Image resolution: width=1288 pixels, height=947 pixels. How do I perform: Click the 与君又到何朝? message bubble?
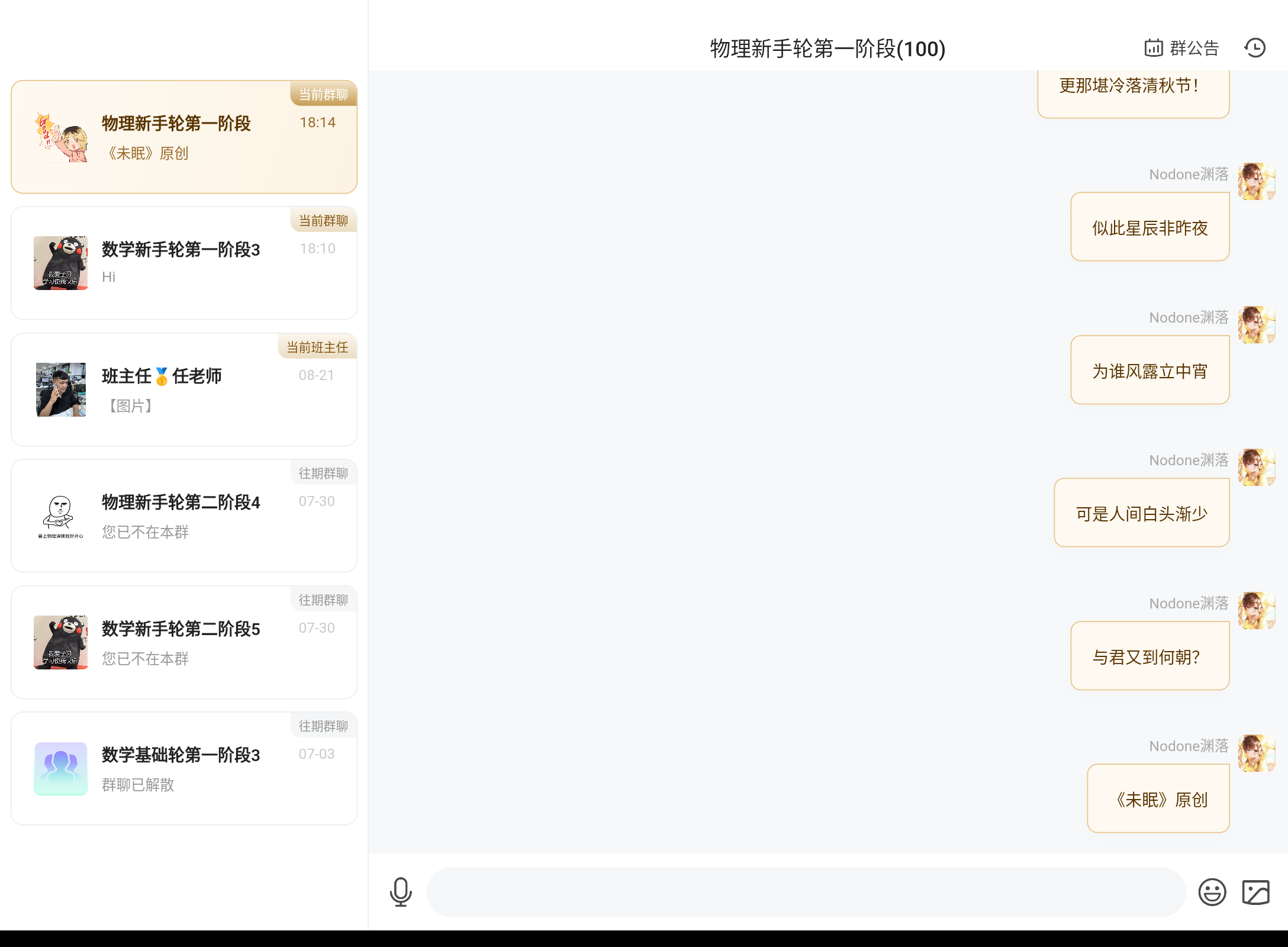coord(1149,656)
